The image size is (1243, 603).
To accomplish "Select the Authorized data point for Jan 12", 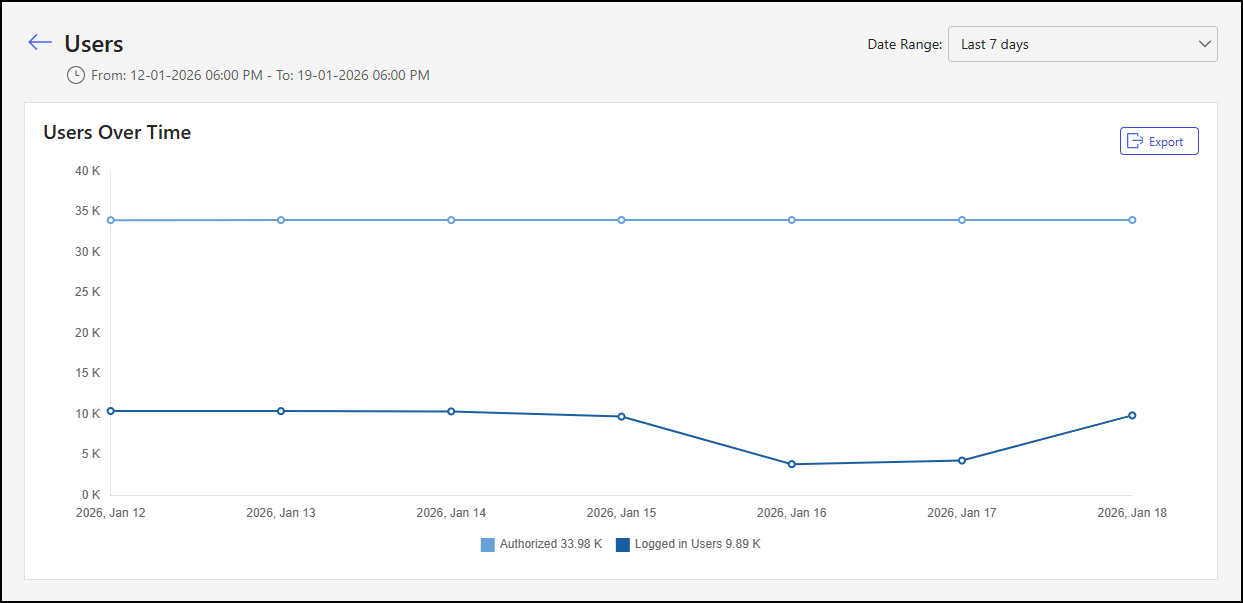I will (111, 220).
